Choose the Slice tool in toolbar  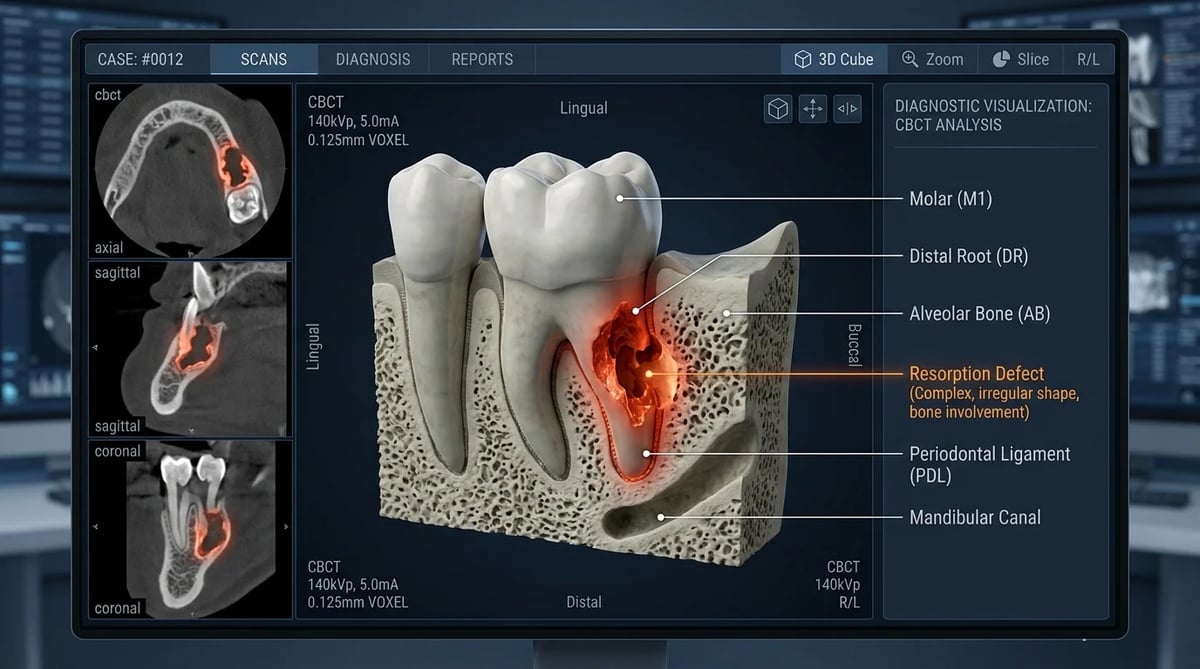point(1020,59)
